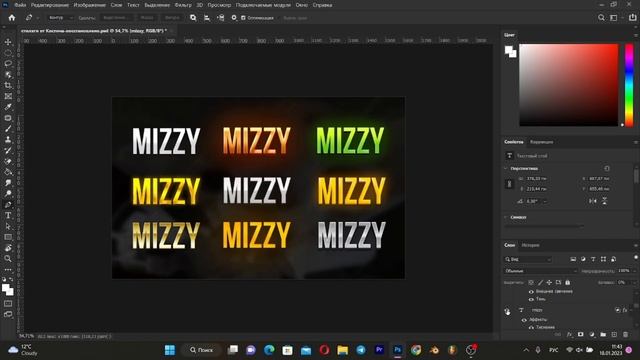Open path operations in options bar
Image resolution: width=640 pixels, height=360 pixels.
tap(193, 18)
